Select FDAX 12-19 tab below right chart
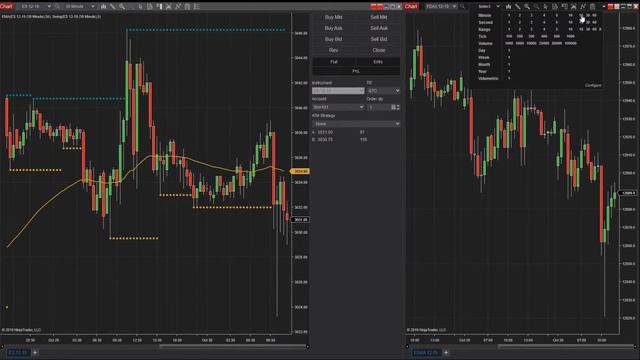Screen dimensions: 640x360 [x=426, y=352]
